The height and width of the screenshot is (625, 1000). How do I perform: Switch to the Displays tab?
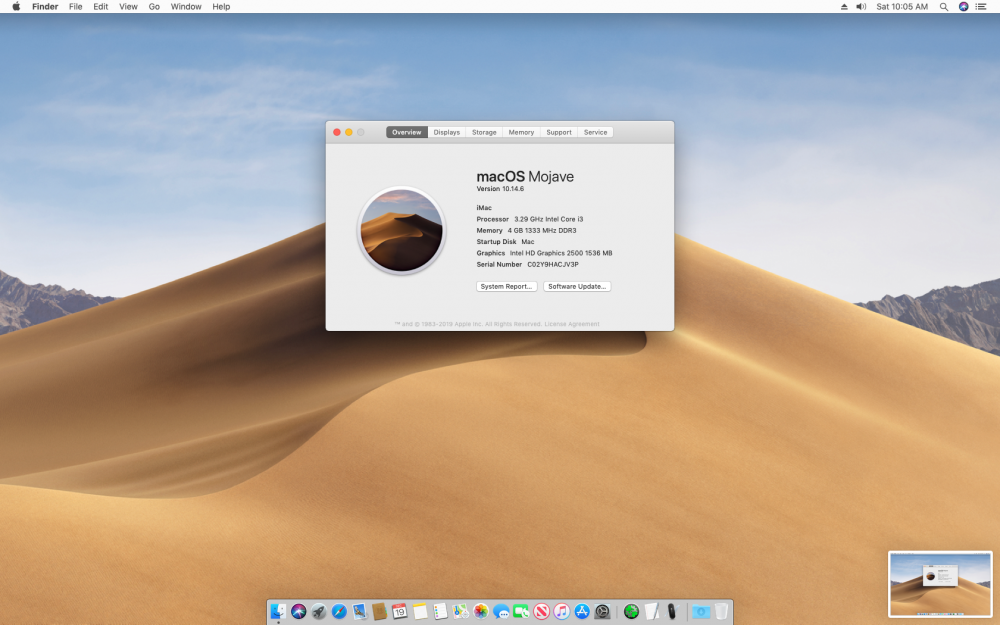pos(446,132)
